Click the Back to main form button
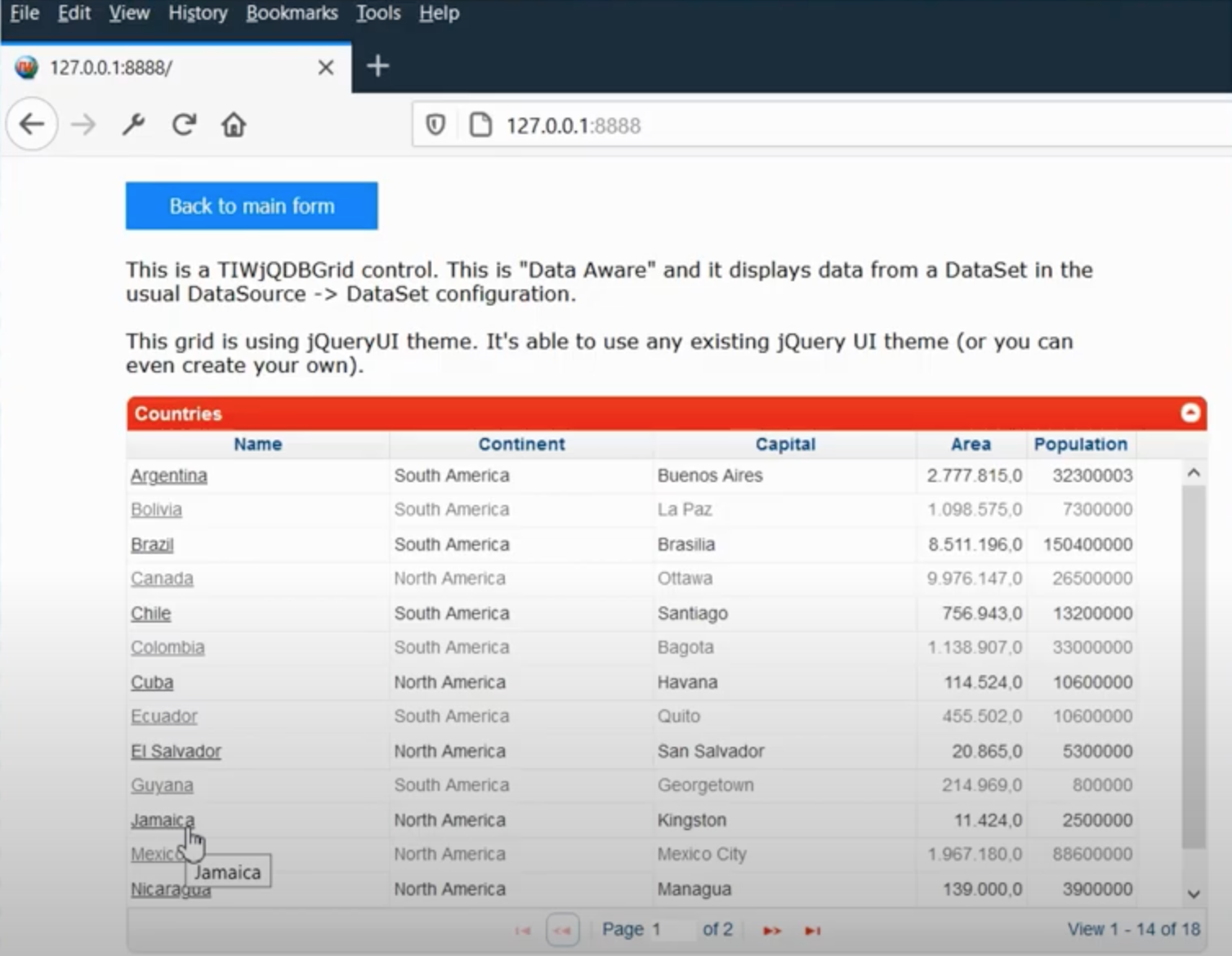 coord(252,206)
